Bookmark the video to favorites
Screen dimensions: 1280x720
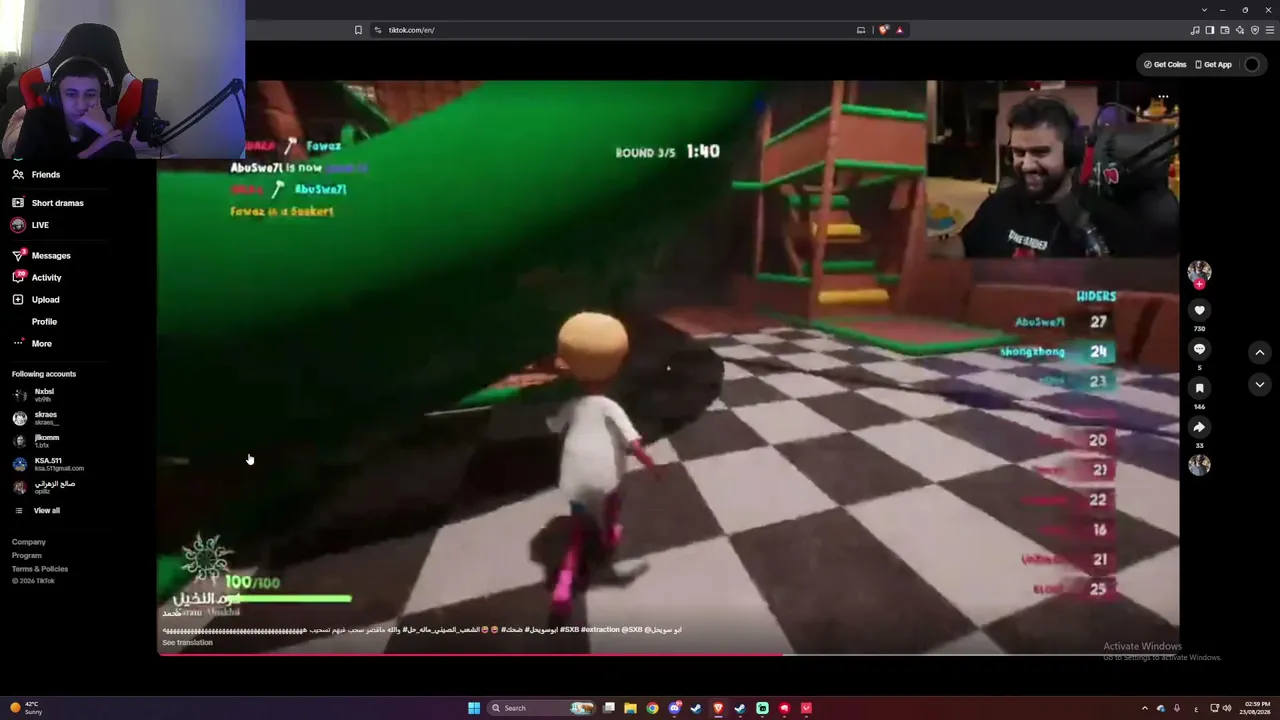click(x=1199, y=388)
